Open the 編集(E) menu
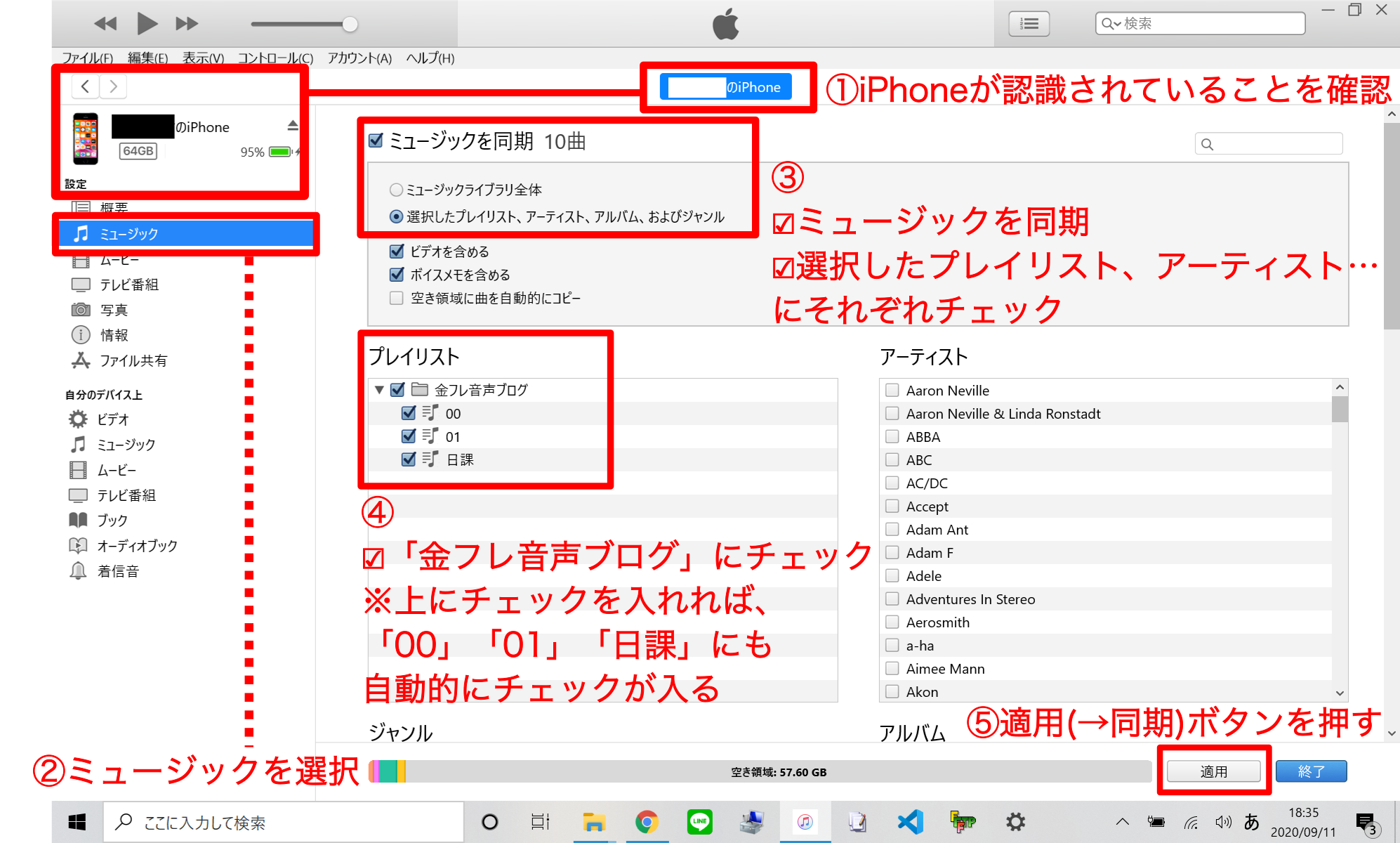Image resolution: width=1400 pixels, height=843 pixels. point(147,58)
